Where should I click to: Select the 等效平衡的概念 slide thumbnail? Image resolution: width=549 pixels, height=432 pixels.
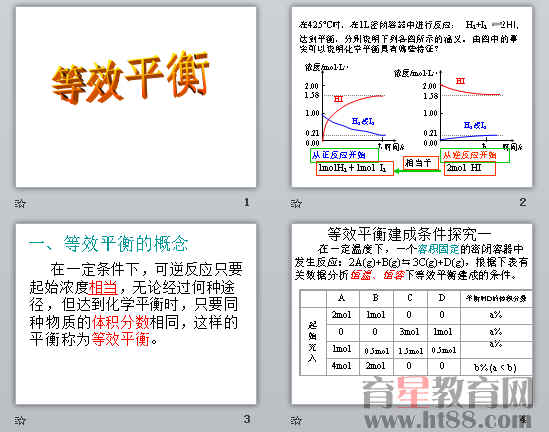[x=136, y=314]
